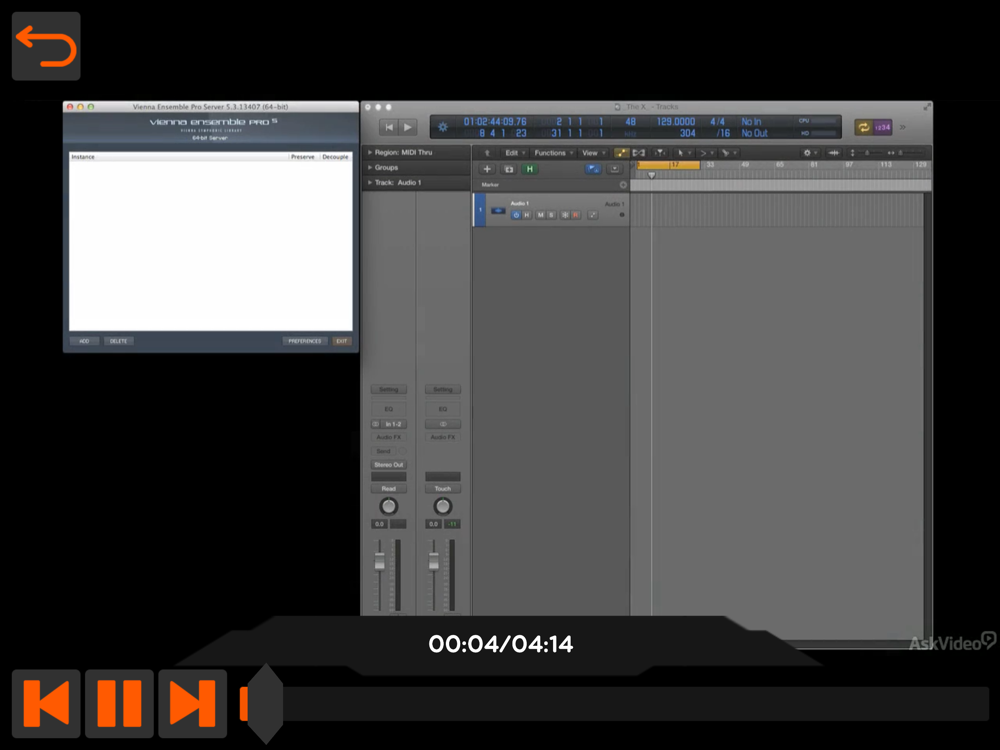The height and width of the screenshot is (750, 1000).
Task: Toggle the H hide button on Audio 1
Action: click(527, 215)
